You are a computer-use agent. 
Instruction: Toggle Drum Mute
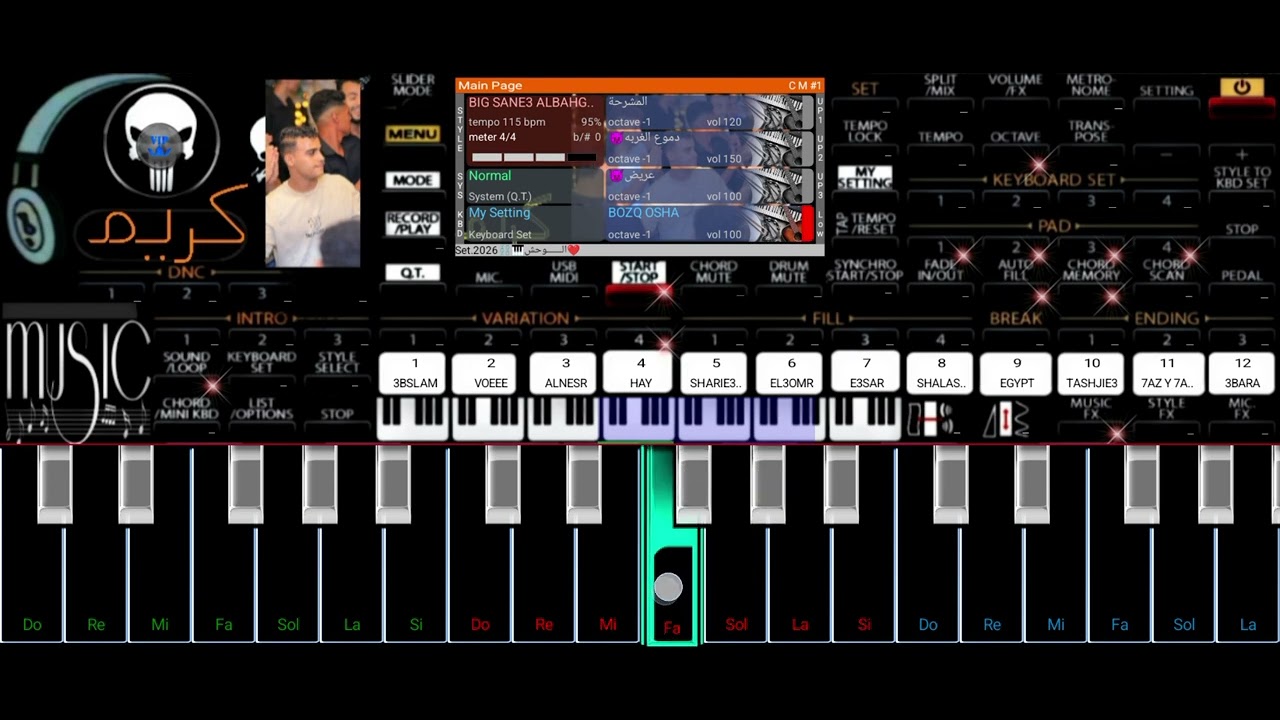[789, 272]
